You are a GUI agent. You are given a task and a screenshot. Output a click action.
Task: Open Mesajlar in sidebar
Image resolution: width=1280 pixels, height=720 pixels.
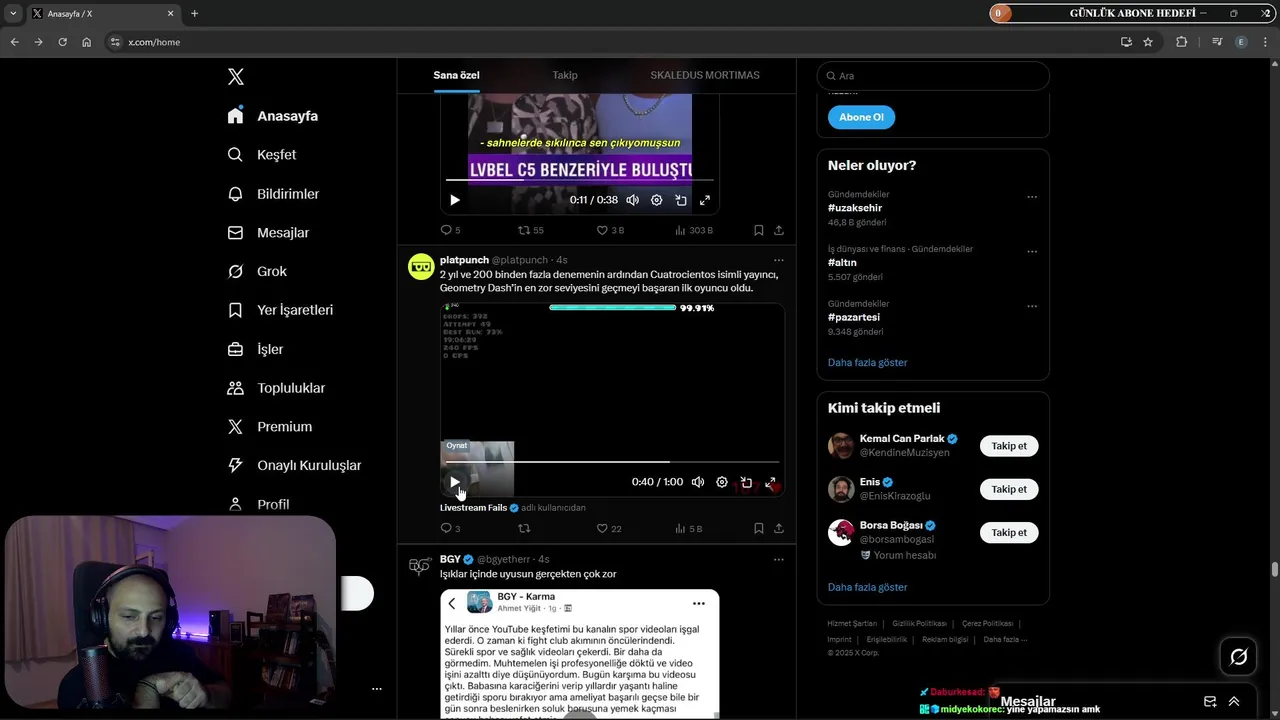point(268,233)
